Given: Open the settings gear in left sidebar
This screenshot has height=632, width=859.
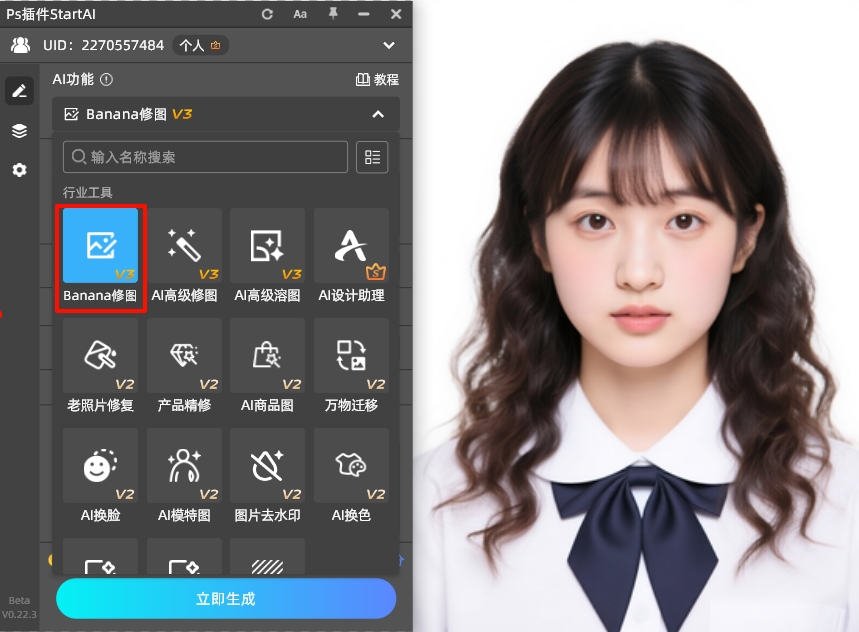Looking at the screenshot, I should click(18, 170).
